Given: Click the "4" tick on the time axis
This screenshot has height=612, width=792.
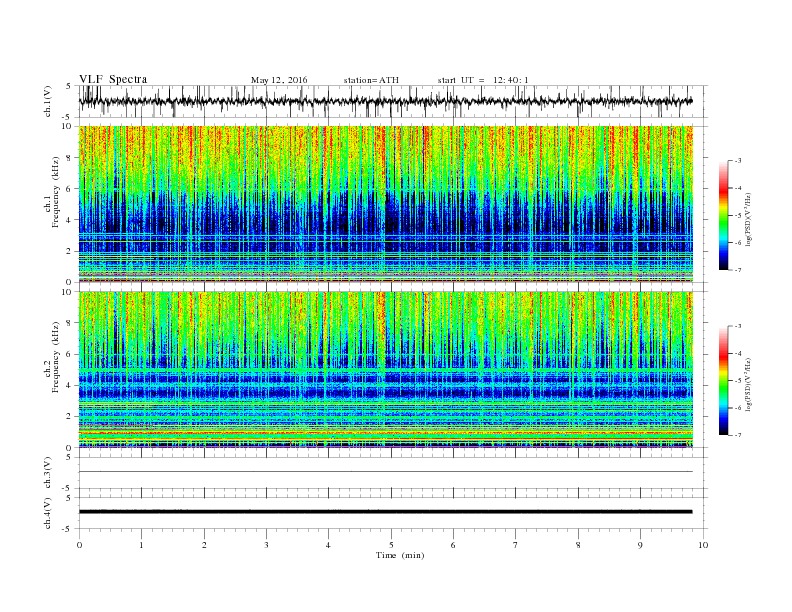Looking at the screenshot, I should (328, 545).
